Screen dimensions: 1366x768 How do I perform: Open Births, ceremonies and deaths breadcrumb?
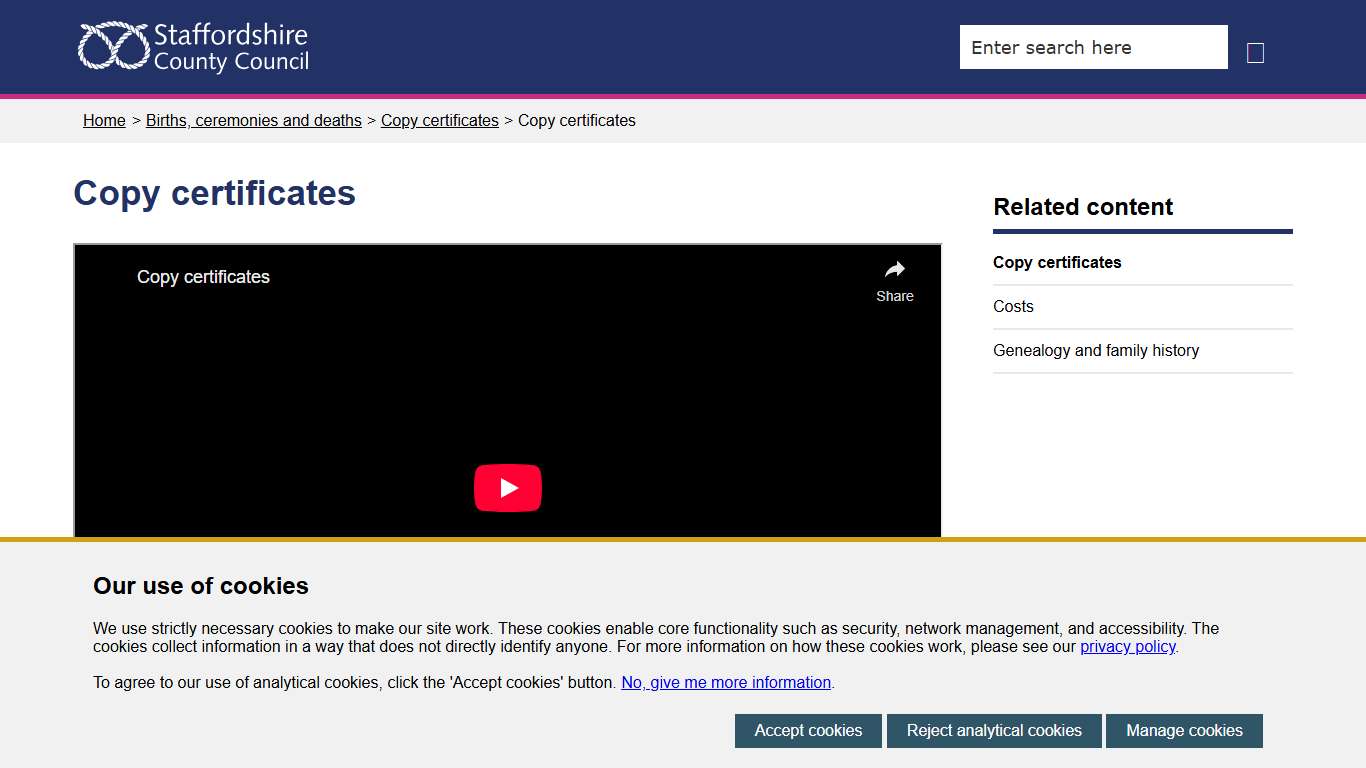click(x=253, y=120)
